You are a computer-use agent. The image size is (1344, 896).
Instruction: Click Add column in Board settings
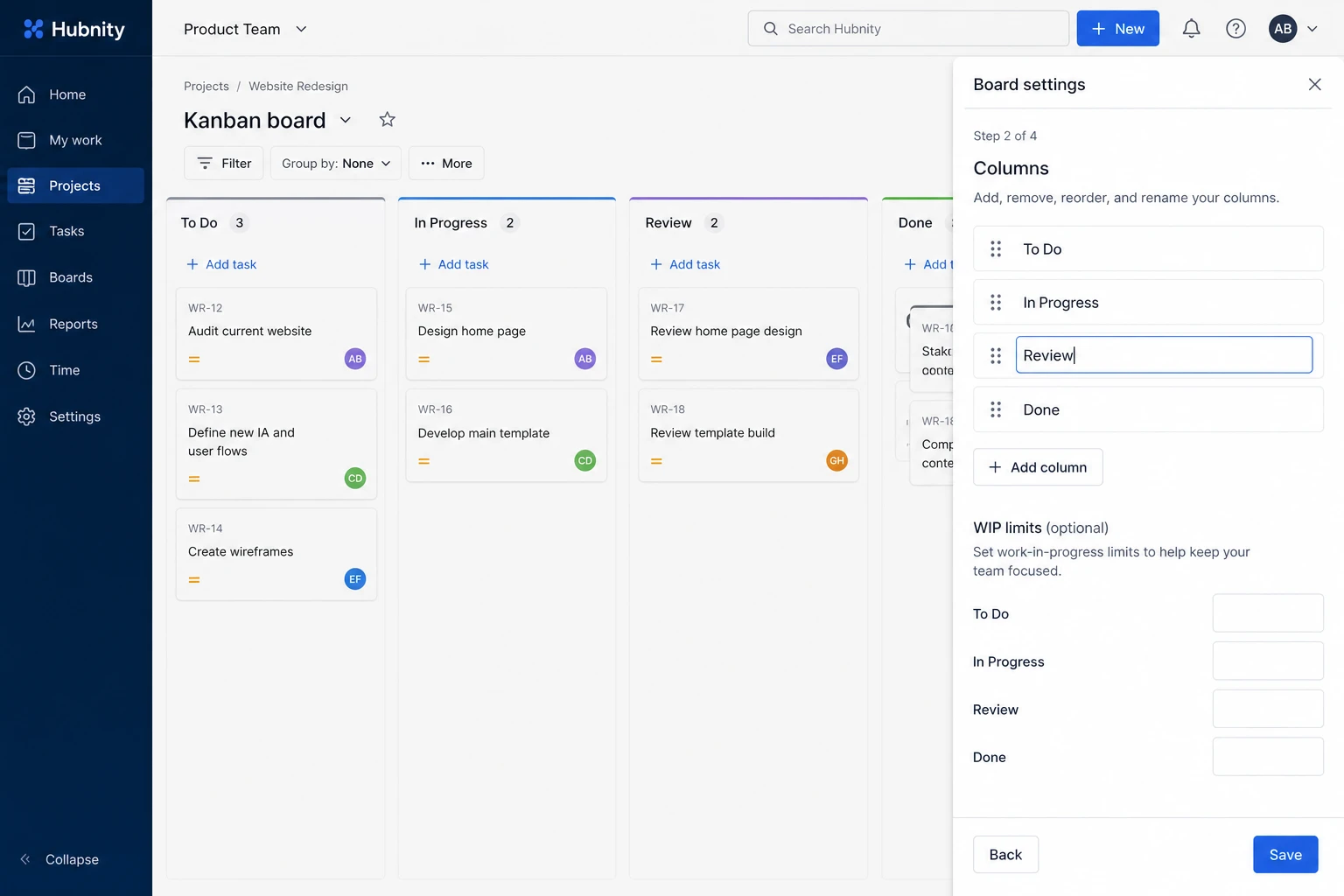[x=1038, y=467]
